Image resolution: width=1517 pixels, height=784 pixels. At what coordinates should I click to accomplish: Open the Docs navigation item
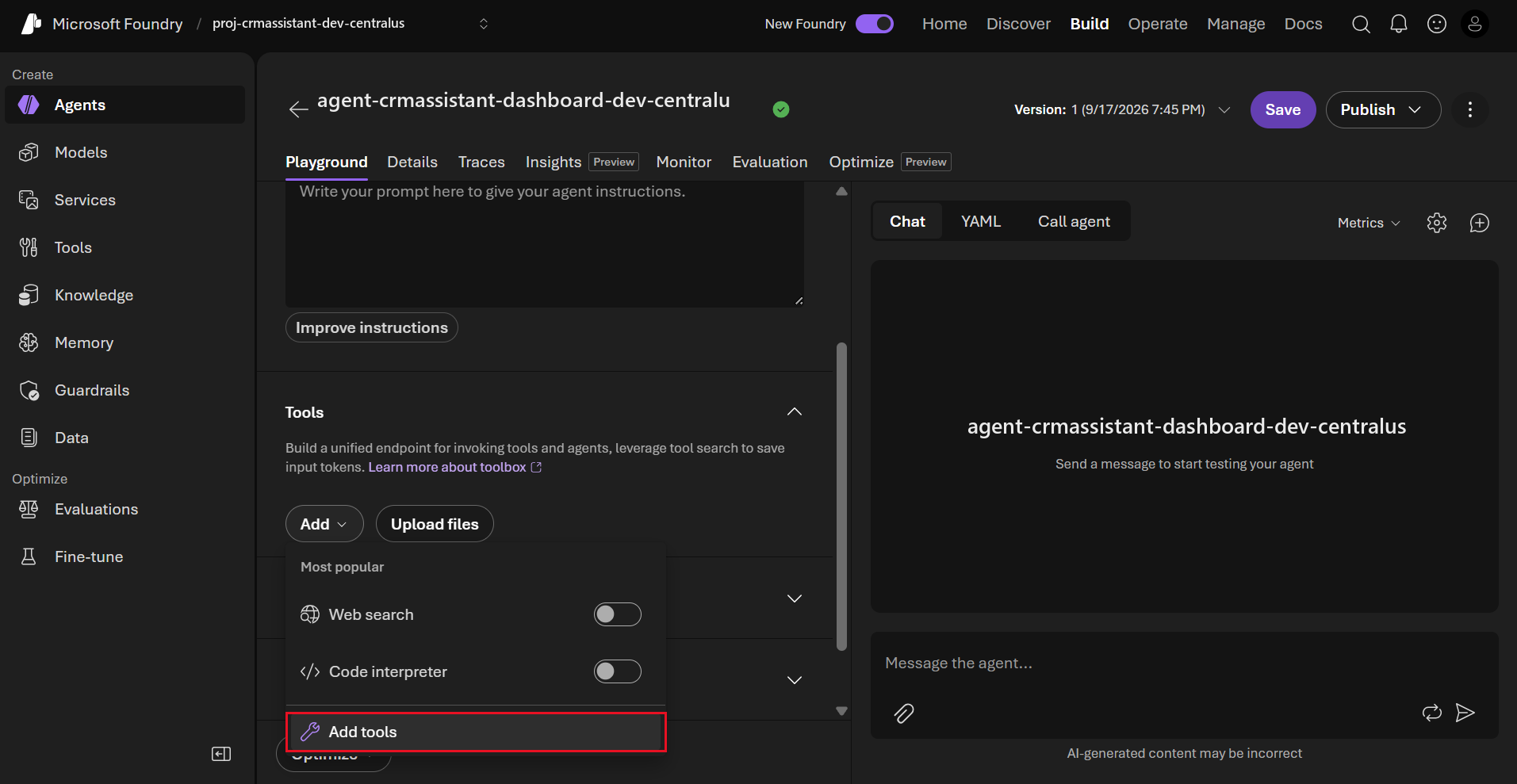point(1303,24)
